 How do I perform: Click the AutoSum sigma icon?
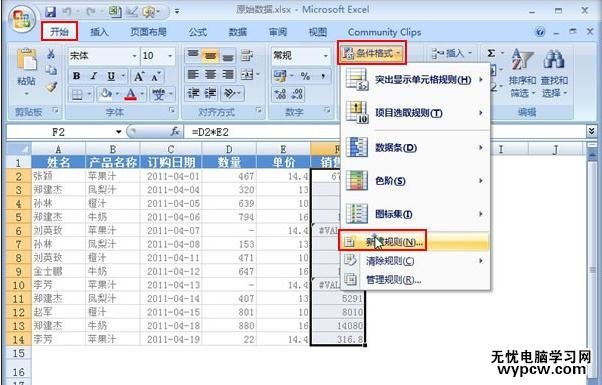pyautogui.click(x=491, y=53)
